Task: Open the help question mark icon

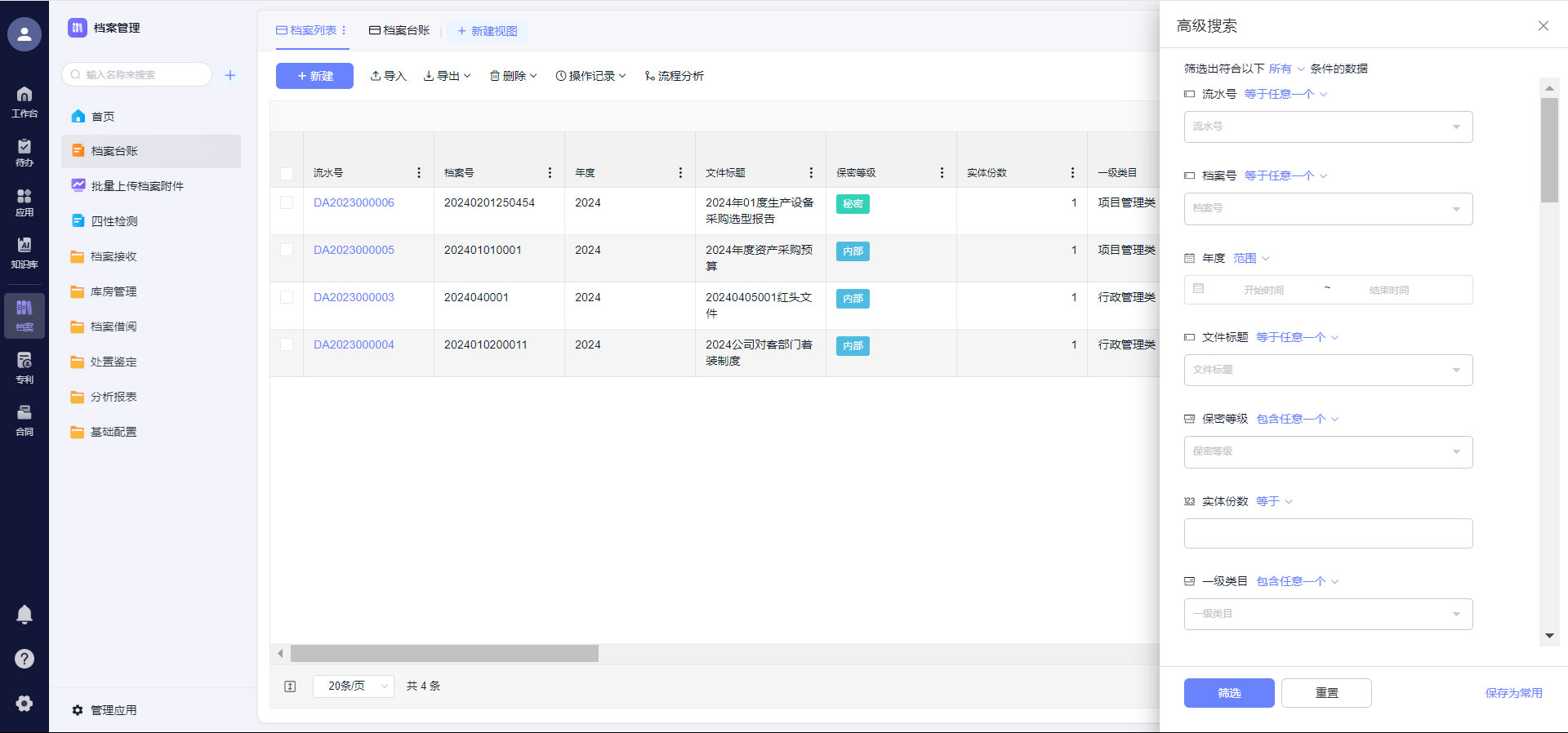Action: [x=24, y=659]
